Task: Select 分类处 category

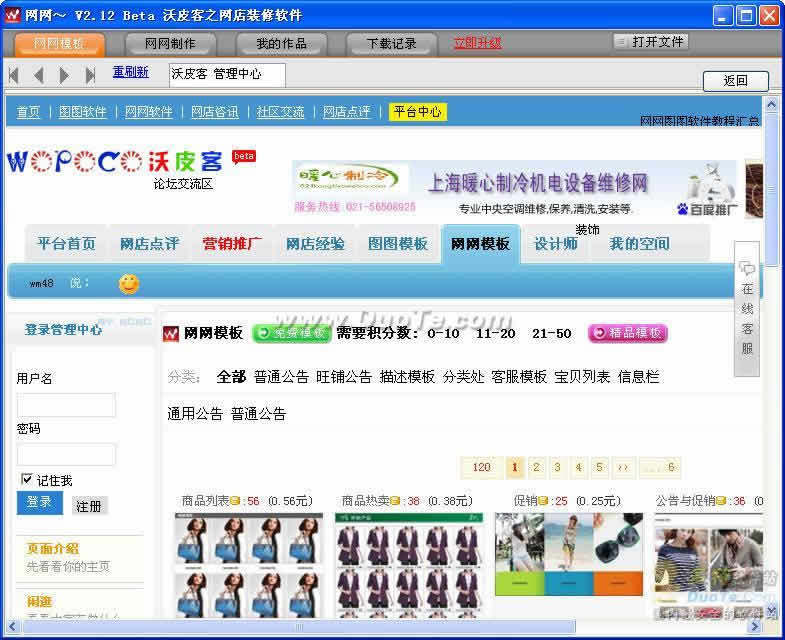Action: click(x=464, y=377)
